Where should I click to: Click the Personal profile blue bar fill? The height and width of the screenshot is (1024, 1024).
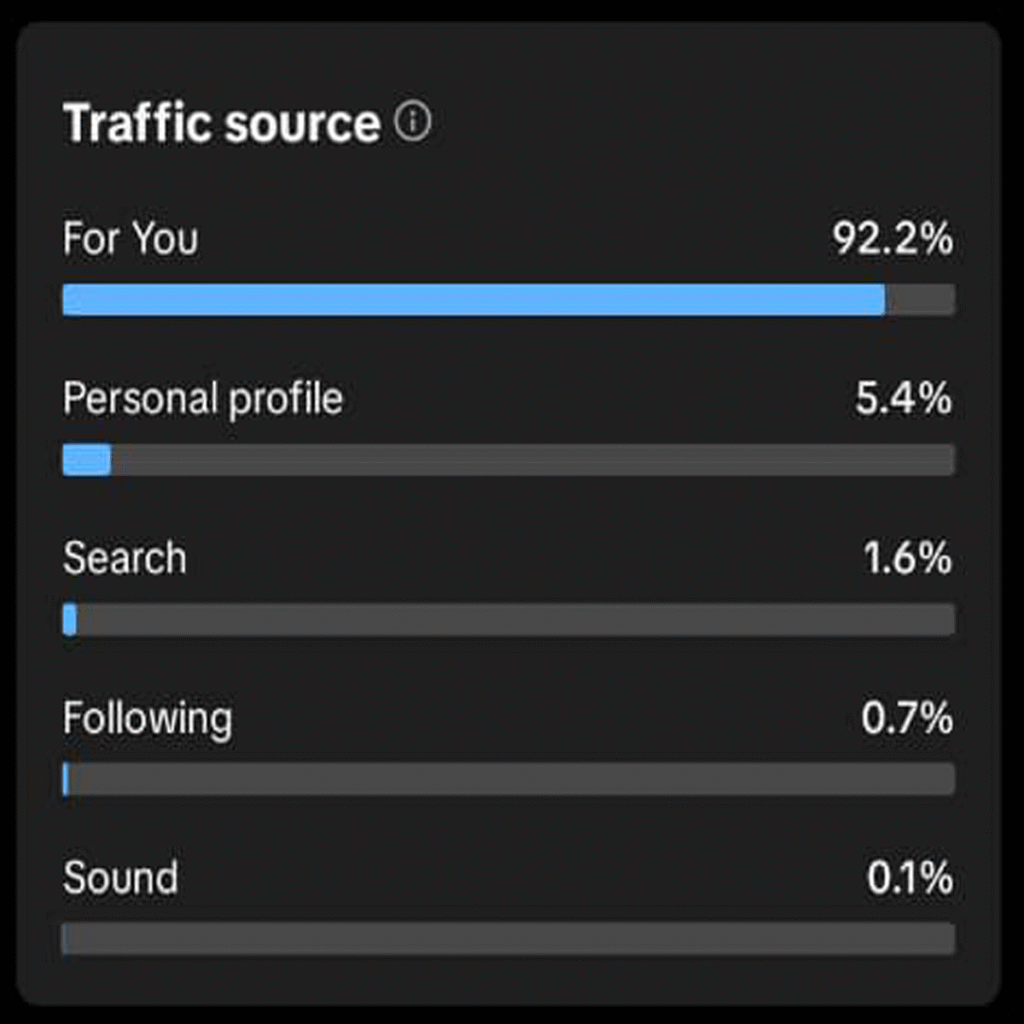(x=87, y=459)
